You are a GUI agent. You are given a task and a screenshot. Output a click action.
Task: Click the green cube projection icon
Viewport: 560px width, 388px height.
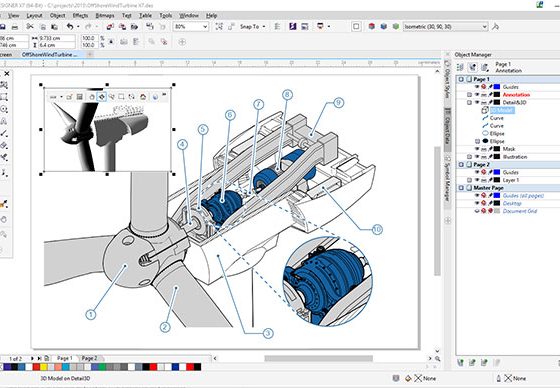click(x=396, y=26)
